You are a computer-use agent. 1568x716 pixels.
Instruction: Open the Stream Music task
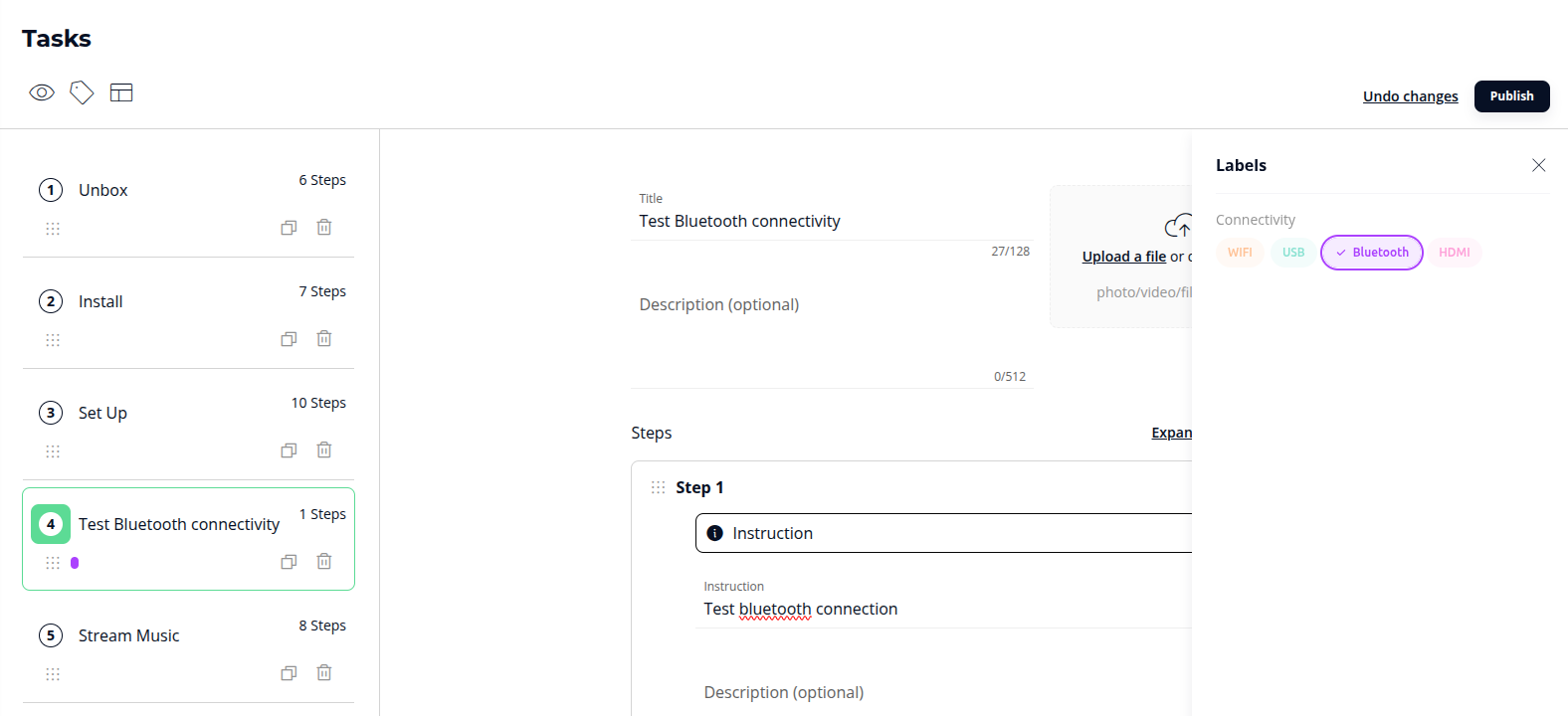129,635
